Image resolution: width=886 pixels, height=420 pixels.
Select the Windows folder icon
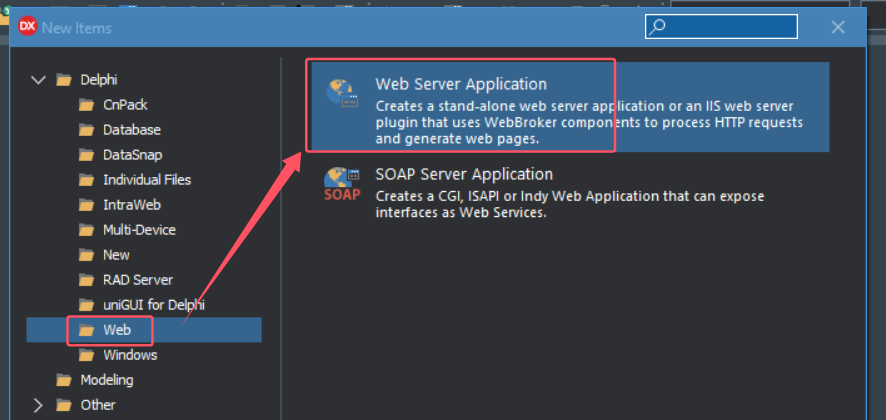(x=86, y=355)
